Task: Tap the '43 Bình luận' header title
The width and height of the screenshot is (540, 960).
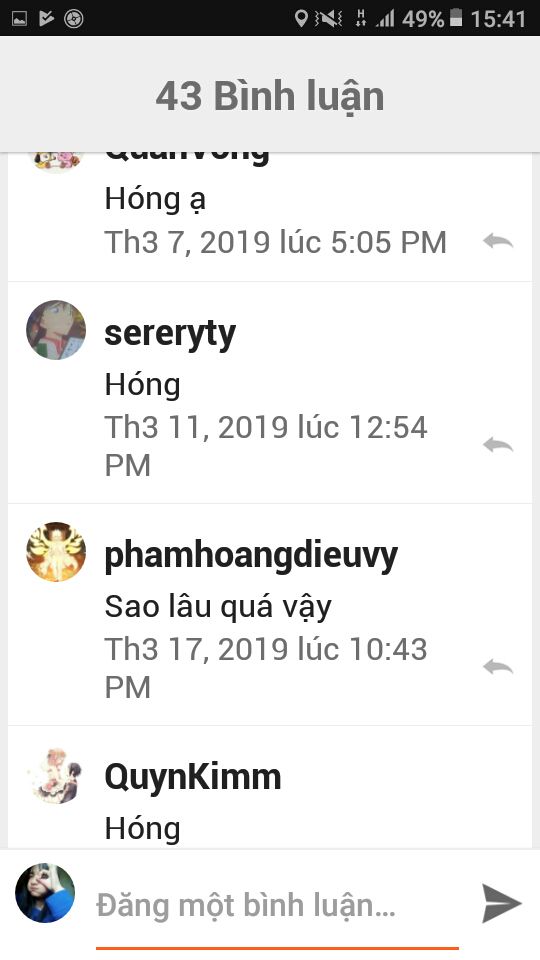Action: coord(270,96)
